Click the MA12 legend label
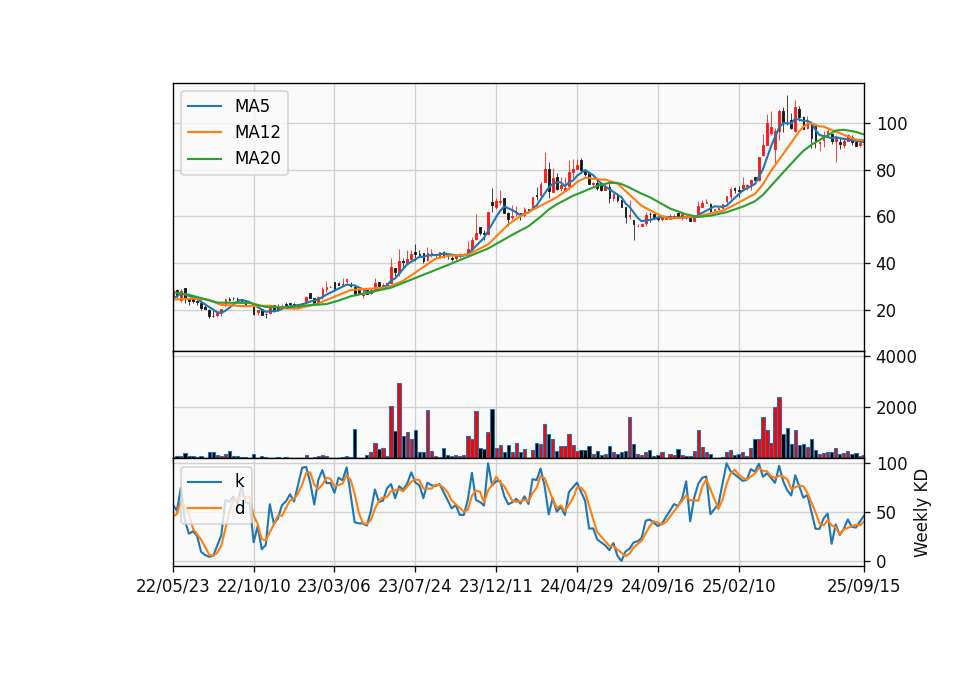960x690 pixels. (257, 132)
